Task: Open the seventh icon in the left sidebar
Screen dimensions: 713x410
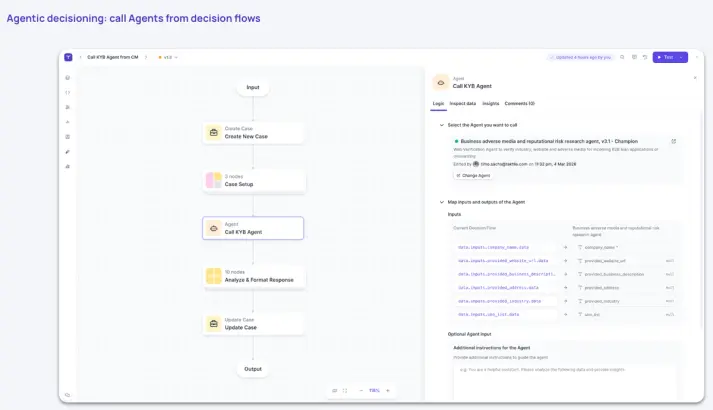Action: [x=68, y=166]
